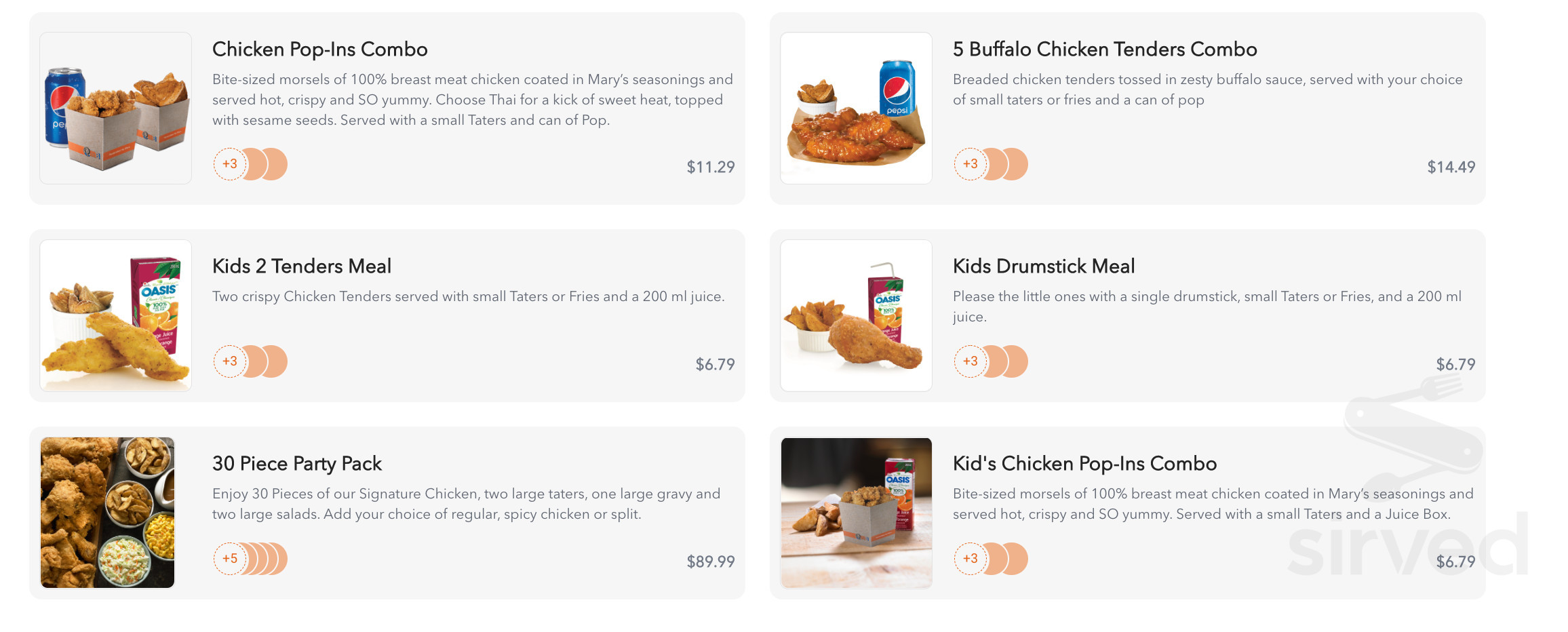Click the +5 badge on 30 Piece Party Pack
This screenshot has width=1568, height=632.
click(231, 559)
